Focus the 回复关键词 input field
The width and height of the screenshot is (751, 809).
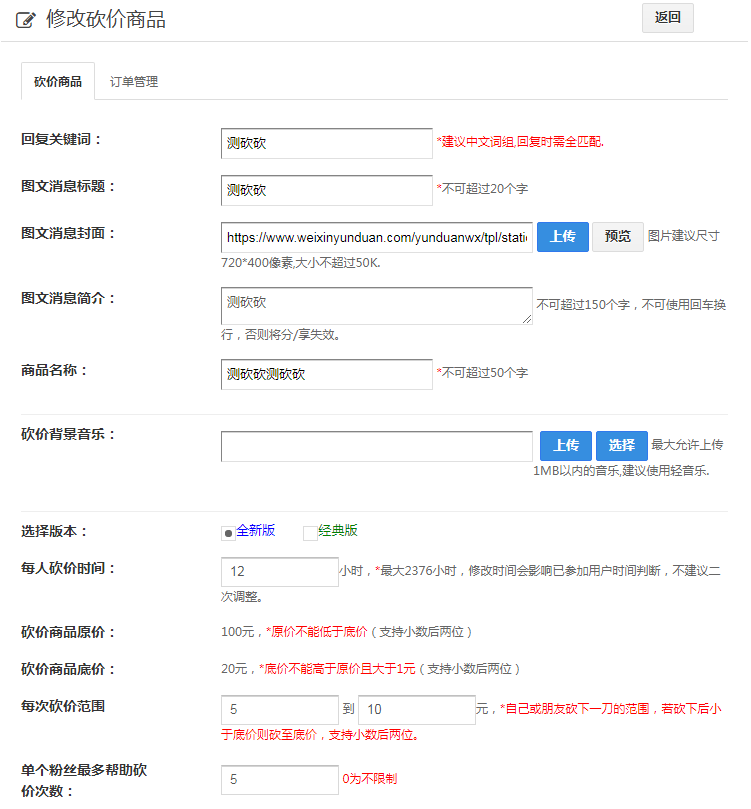coord(326,143)
